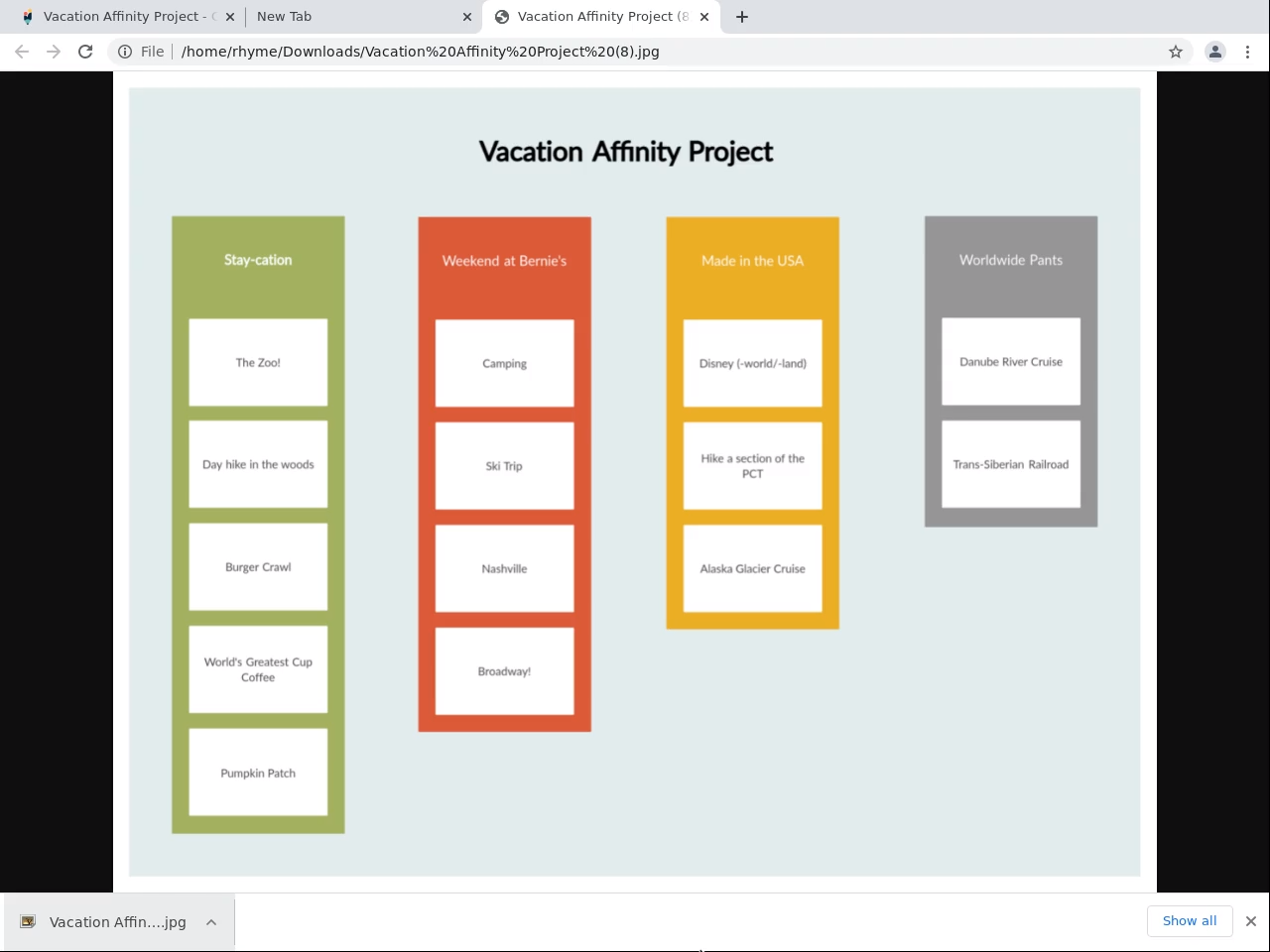1270x952 pixels.
Task: Select The Zoo! card
Action: tap(258, 362)
